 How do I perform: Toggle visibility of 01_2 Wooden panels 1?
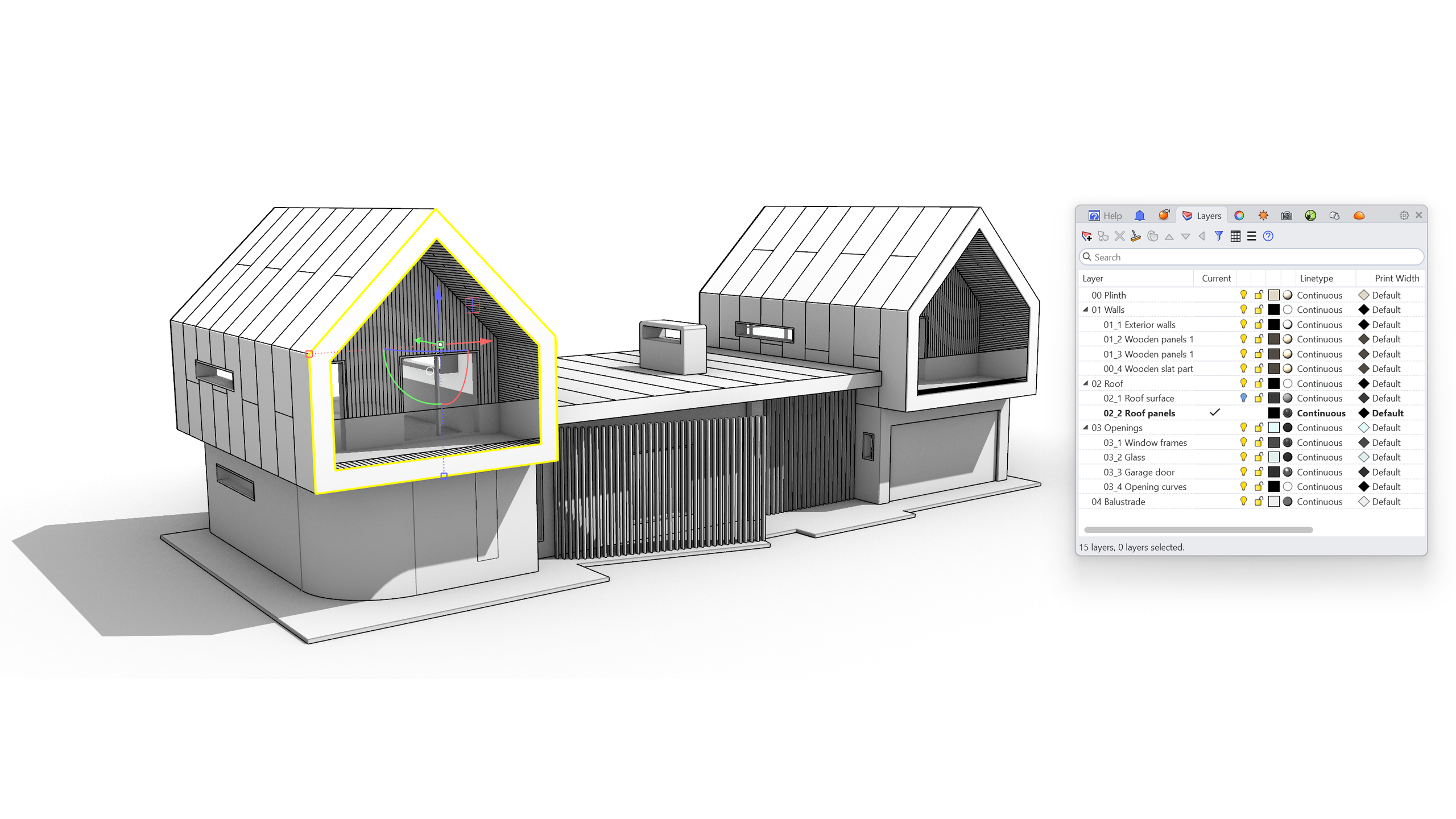(1244, 339)
